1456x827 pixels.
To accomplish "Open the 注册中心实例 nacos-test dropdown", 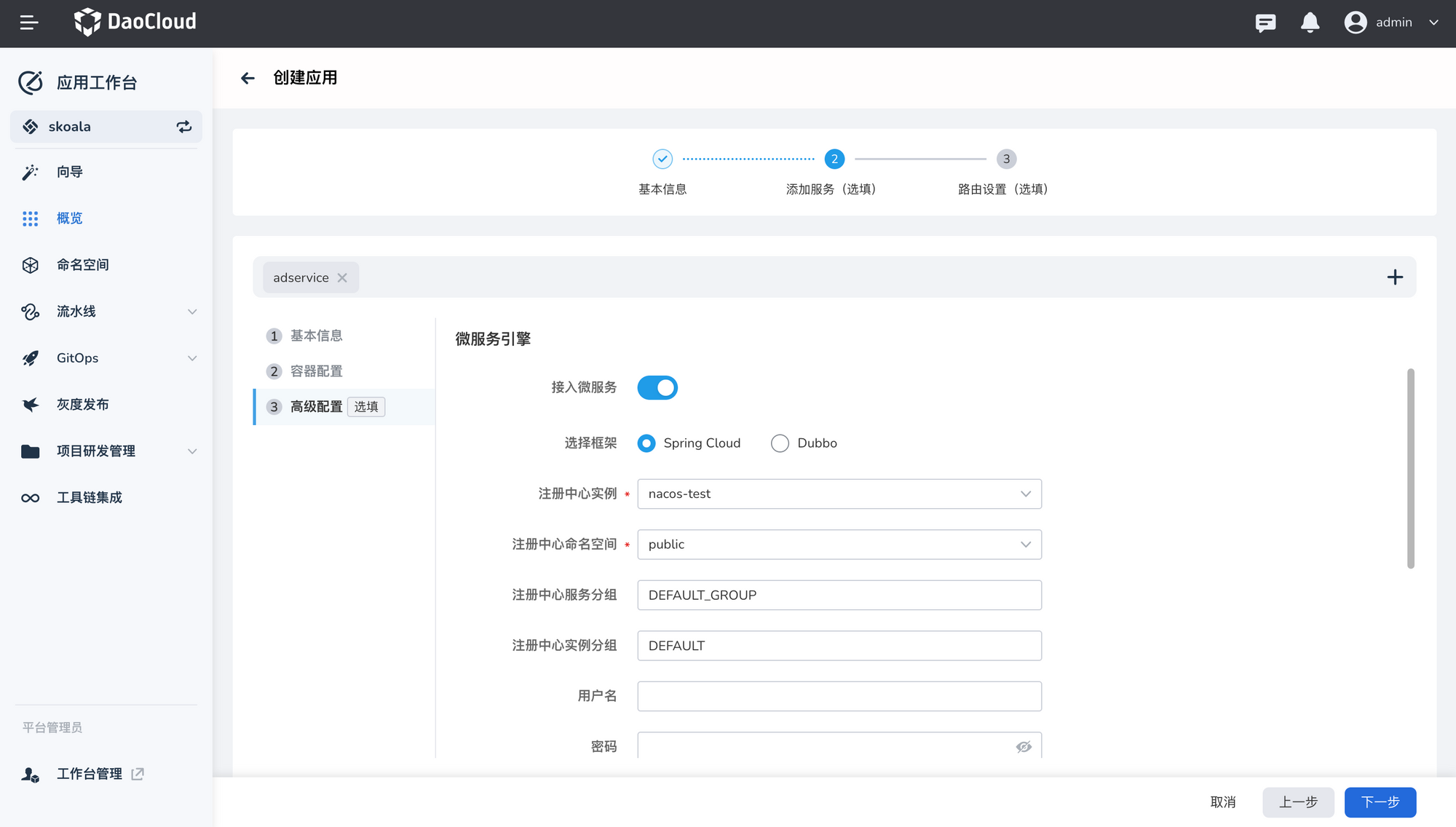I will coord(839,494).
